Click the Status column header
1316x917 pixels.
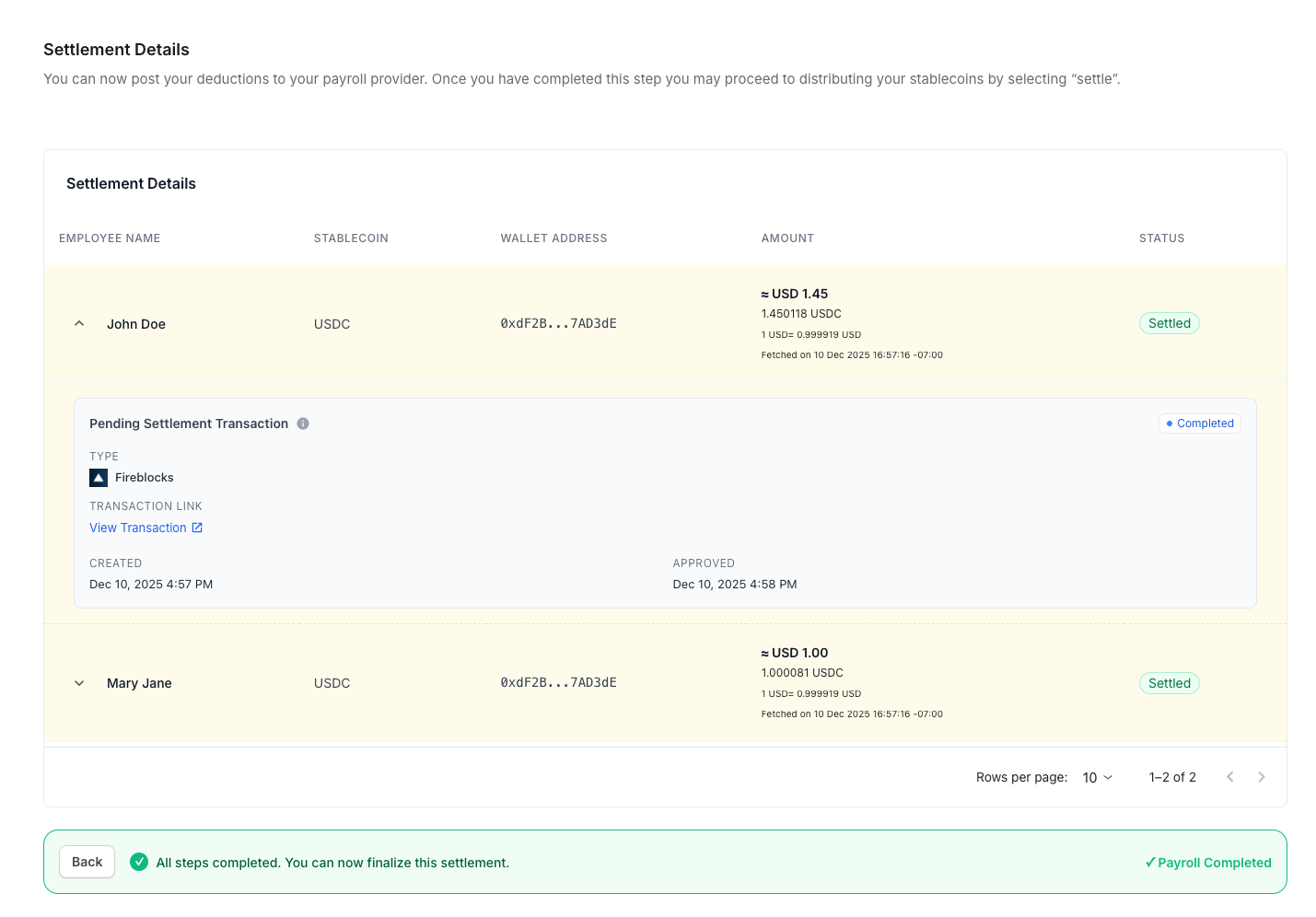pyautogui.click(x=1162, y=238)
